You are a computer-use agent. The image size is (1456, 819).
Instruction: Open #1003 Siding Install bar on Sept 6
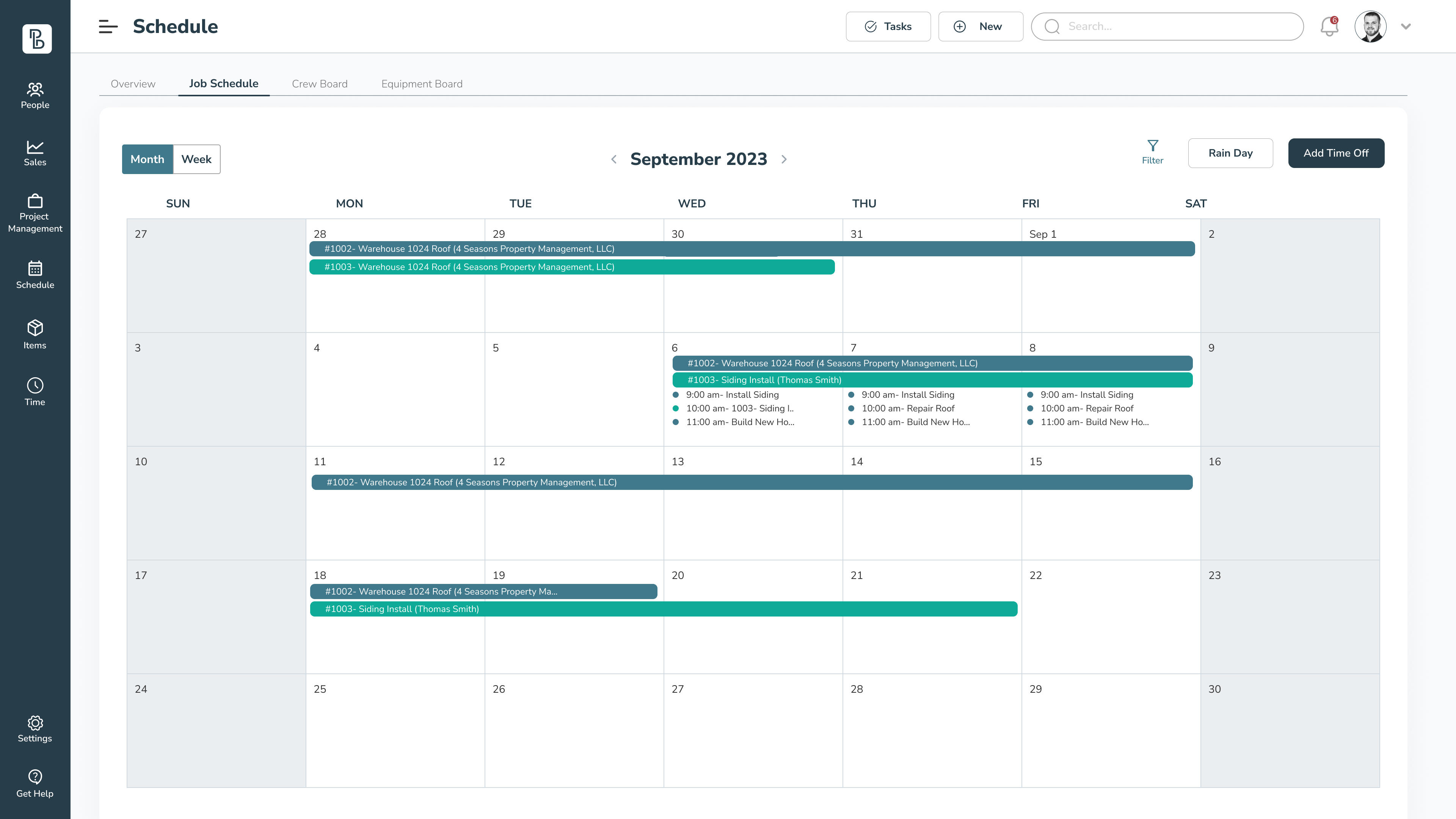[x=933, y=380]
